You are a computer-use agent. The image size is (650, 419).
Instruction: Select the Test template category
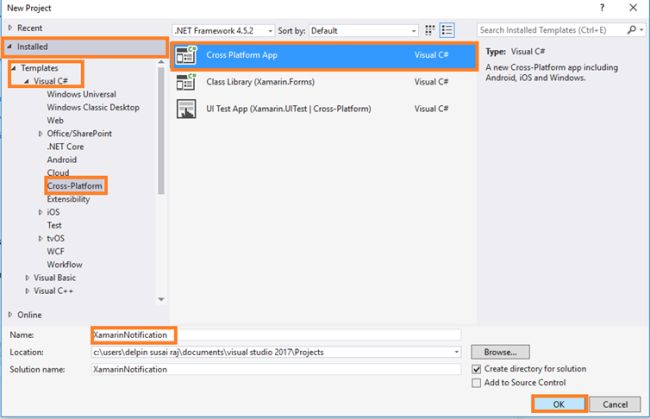coord(54,225)
